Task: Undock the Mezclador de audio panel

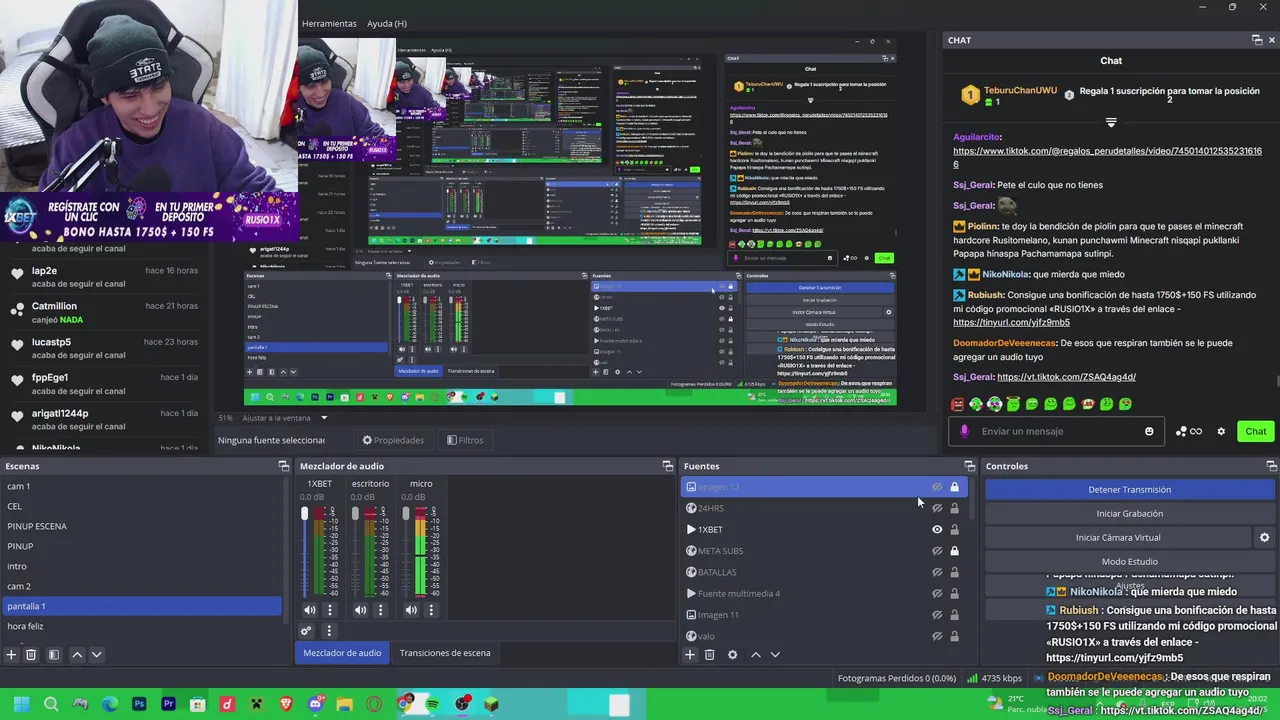Action: [668, 466]
